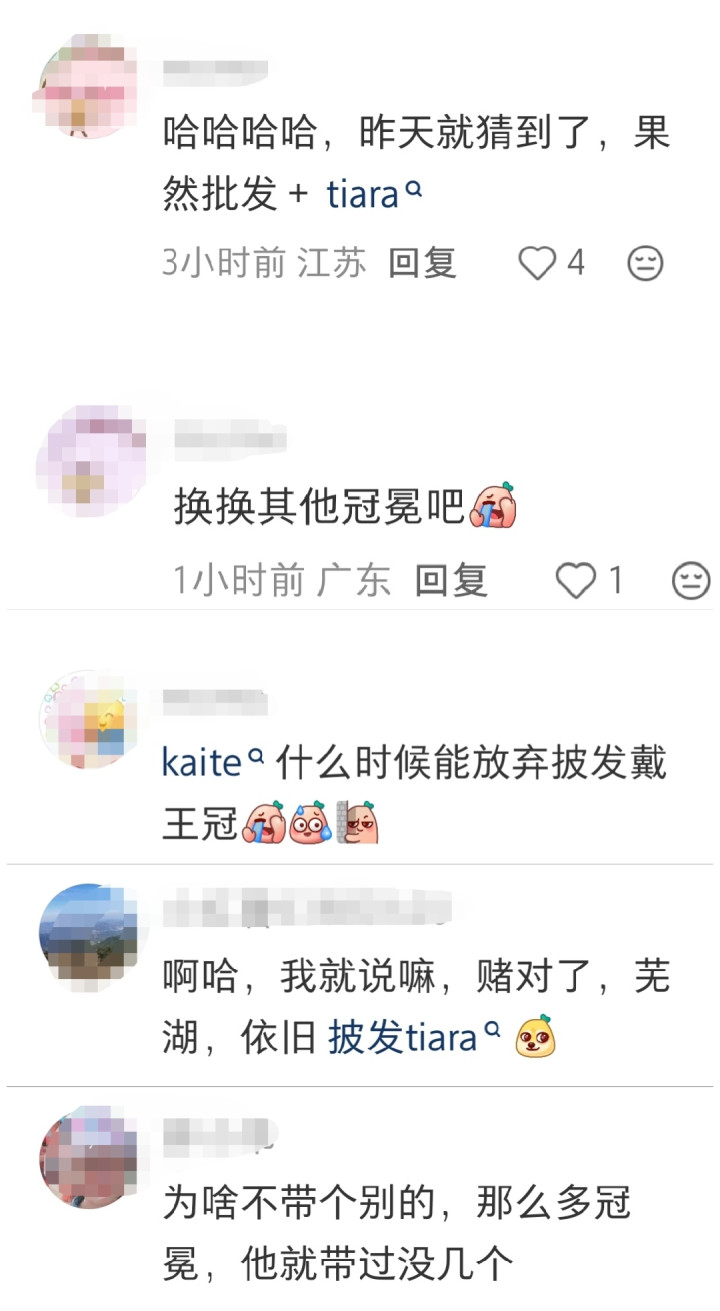
Task: Reply to the Jiangsu comment via 回复
Action: point(422,263)
